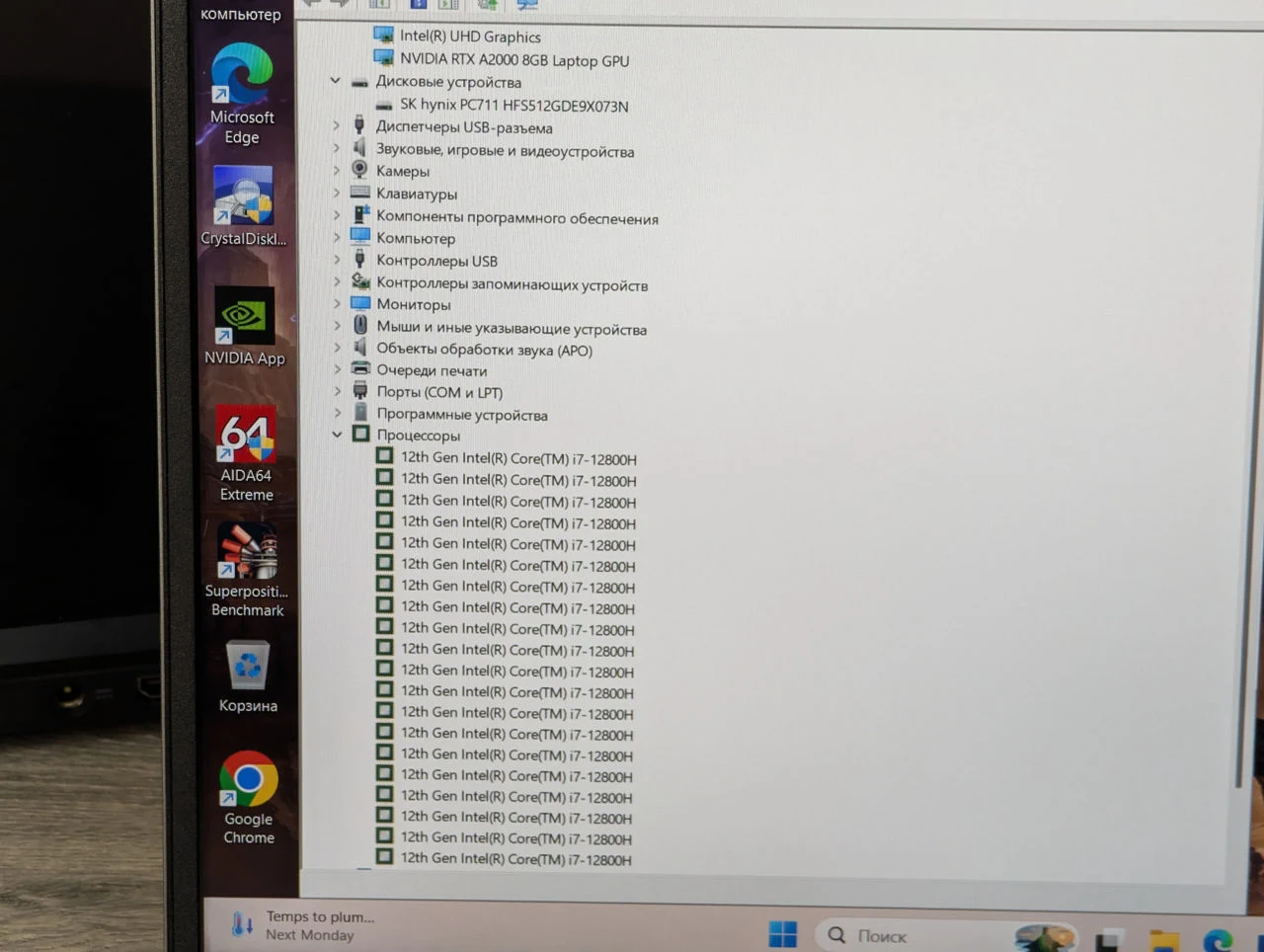Open the Windows Start button

[x=782, y=933]
